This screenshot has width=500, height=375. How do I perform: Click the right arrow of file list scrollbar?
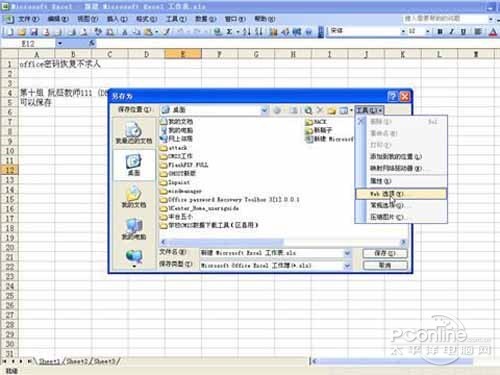pyautogui.click(x=403, y=242)
